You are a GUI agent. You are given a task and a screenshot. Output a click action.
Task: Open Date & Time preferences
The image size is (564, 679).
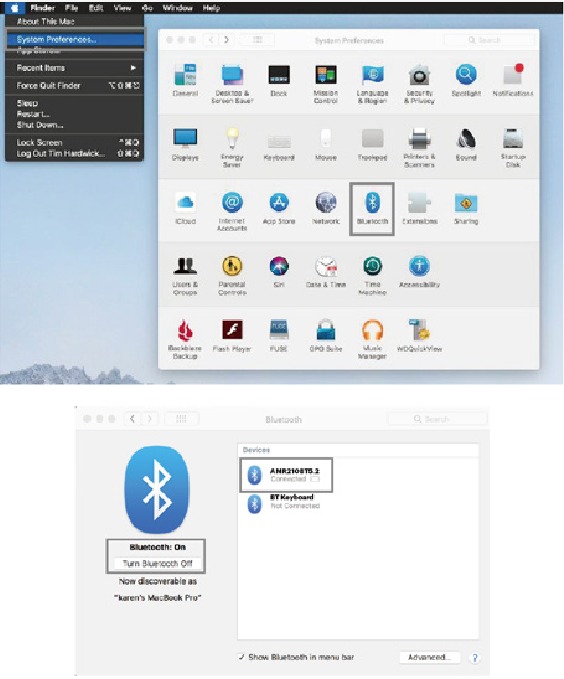pos(326,272)
